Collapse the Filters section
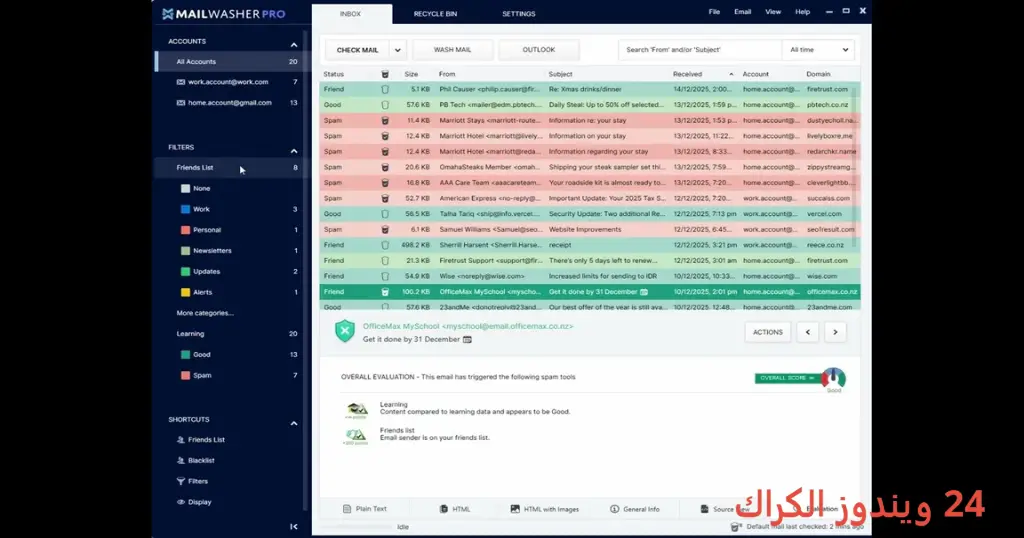 click(x=294, y=151)
